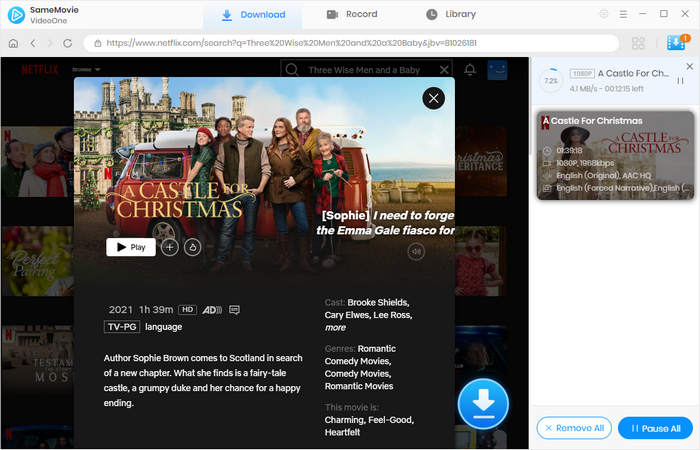The height and width of the screenshot is (450, 700).
Task: Select the A Castle For Christmas queue thumbnail
Action: pyautogui.click(x=615, y=155)
